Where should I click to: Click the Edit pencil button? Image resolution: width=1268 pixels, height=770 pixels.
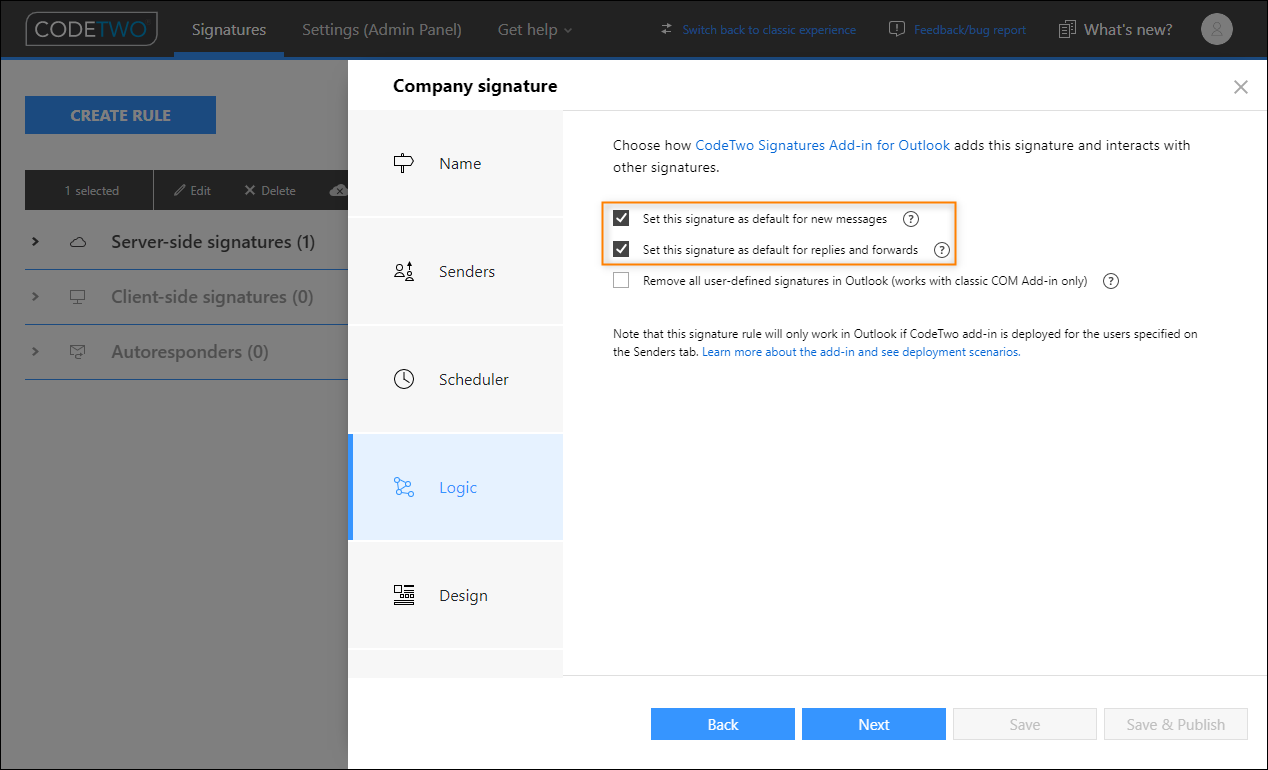coord(192,190)
